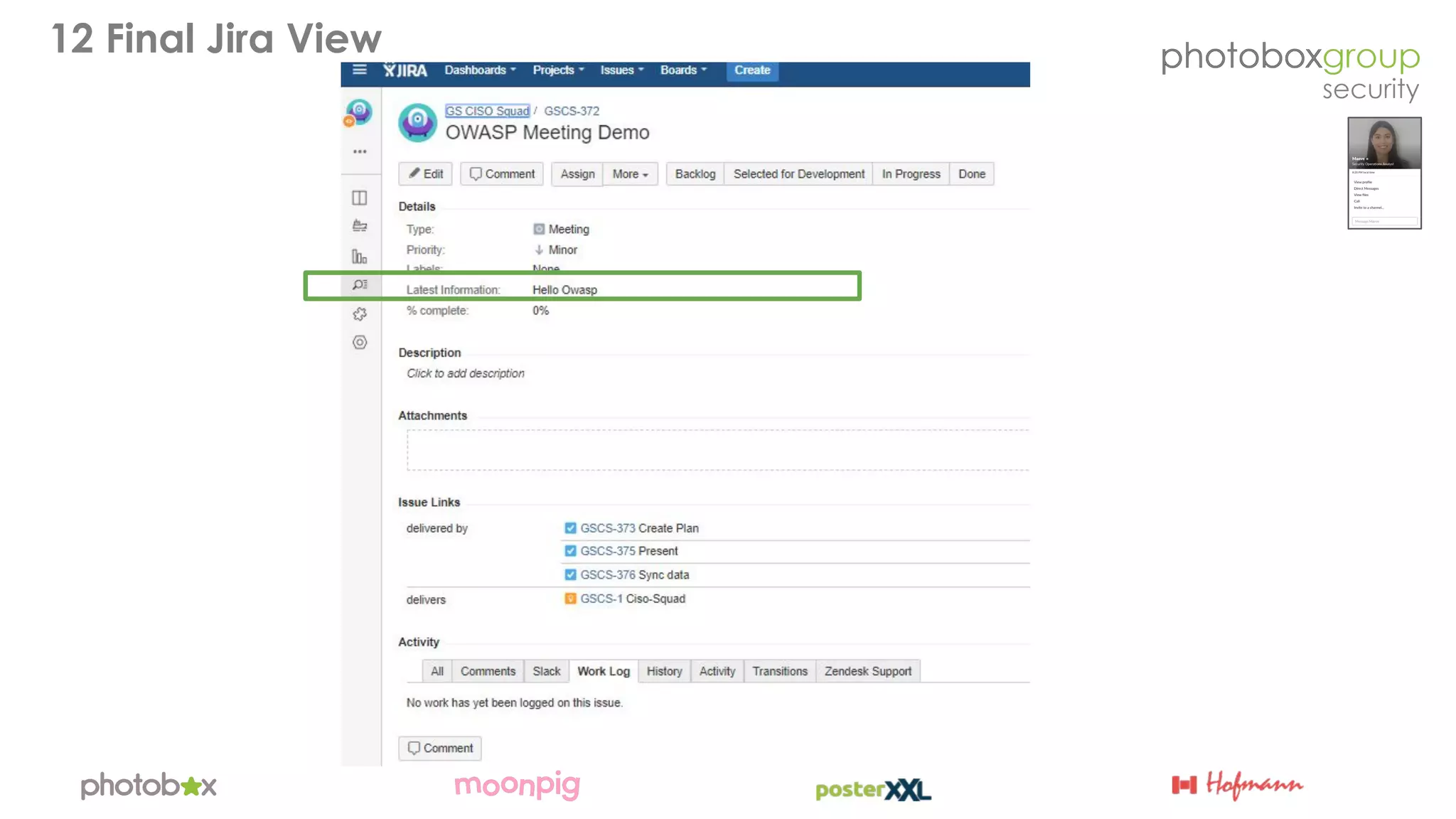Click the task icon beside GSCS-376
Screen dimensions: 1456x819
570,574
